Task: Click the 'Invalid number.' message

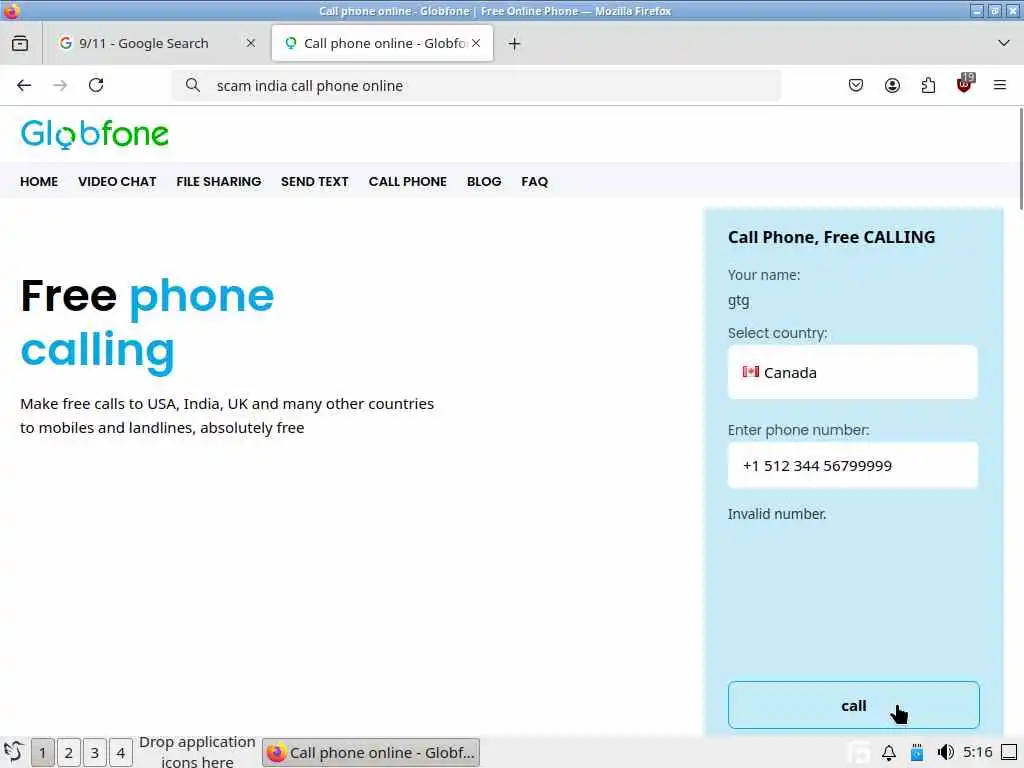Action: pyautogui.click(x=777, y=514)
